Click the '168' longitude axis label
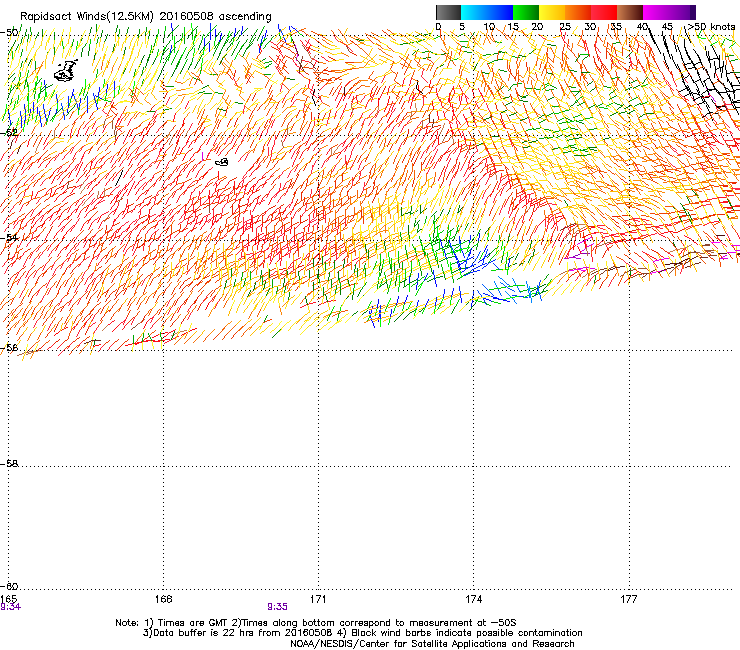 point(163,599)
